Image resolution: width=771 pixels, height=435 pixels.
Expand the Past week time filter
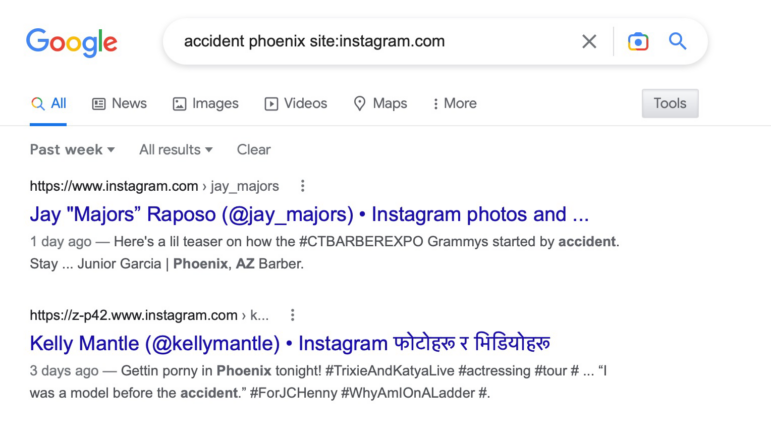pyautogui.click(x=72, y=149)
